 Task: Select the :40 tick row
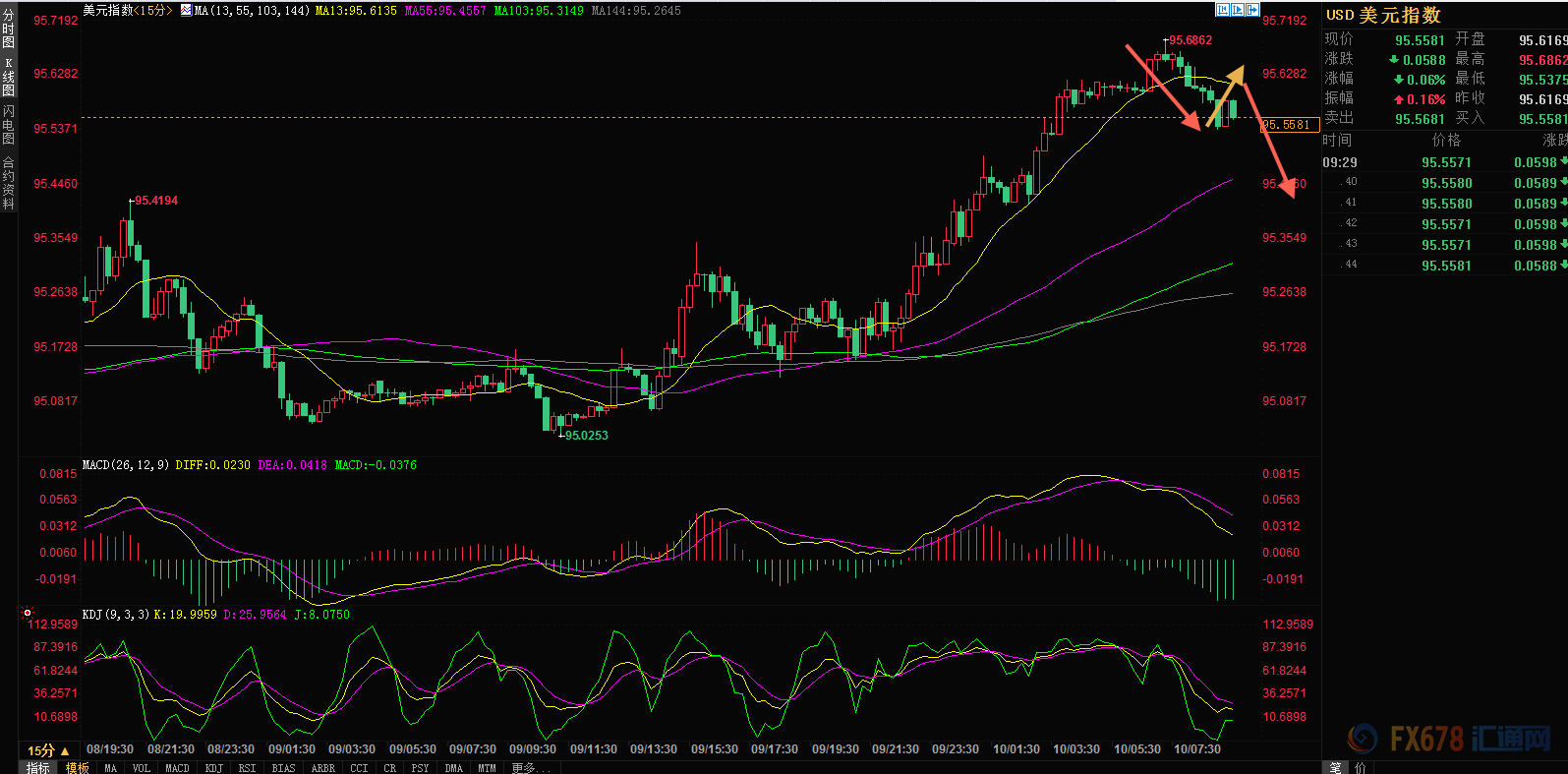click(1444, 183)
